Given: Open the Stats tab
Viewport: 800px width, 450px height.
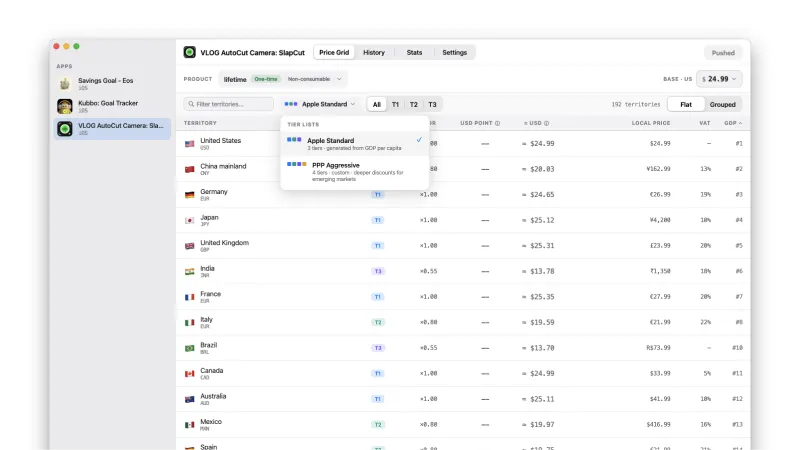Looking at the screenshot, I should (414, 53).
